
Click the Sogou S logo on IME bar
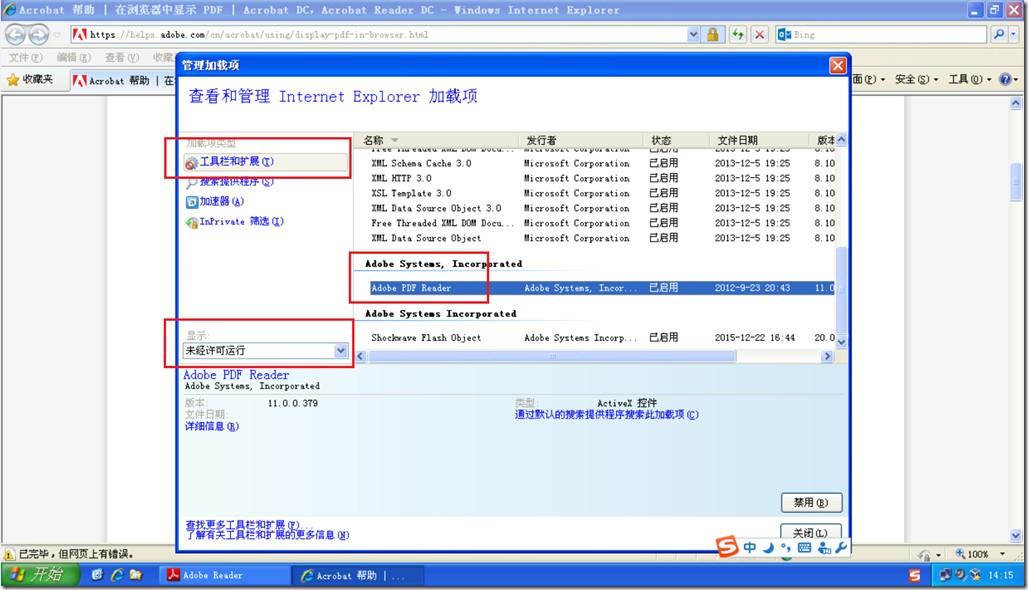[x=726, y=546]
